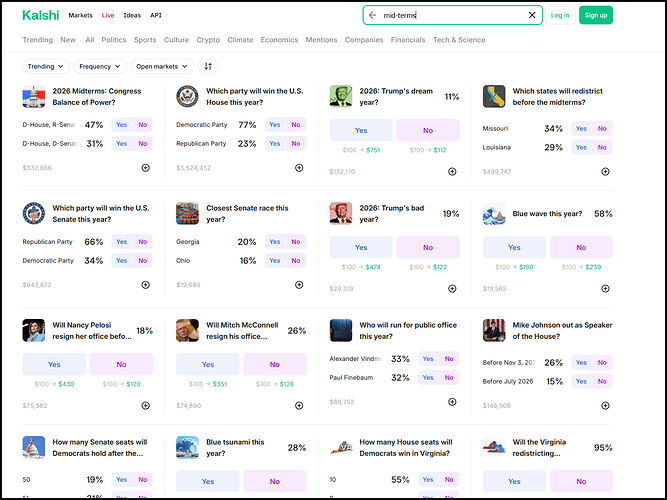Click the search input field
This screenshot has width=667, height=500.
[450, 16]
